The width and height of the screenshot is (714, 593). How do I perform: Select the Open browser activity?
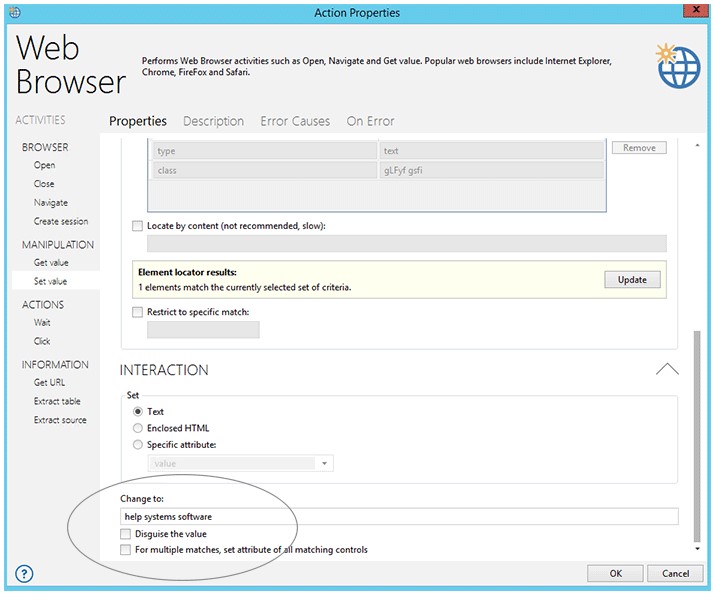click(x=44, y=165)
